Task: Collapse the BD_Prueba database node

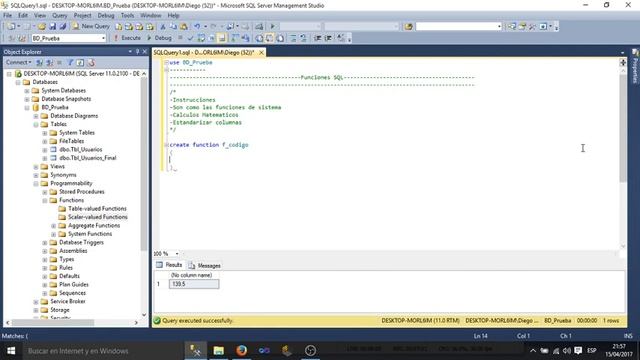Action: pos(27,108)
